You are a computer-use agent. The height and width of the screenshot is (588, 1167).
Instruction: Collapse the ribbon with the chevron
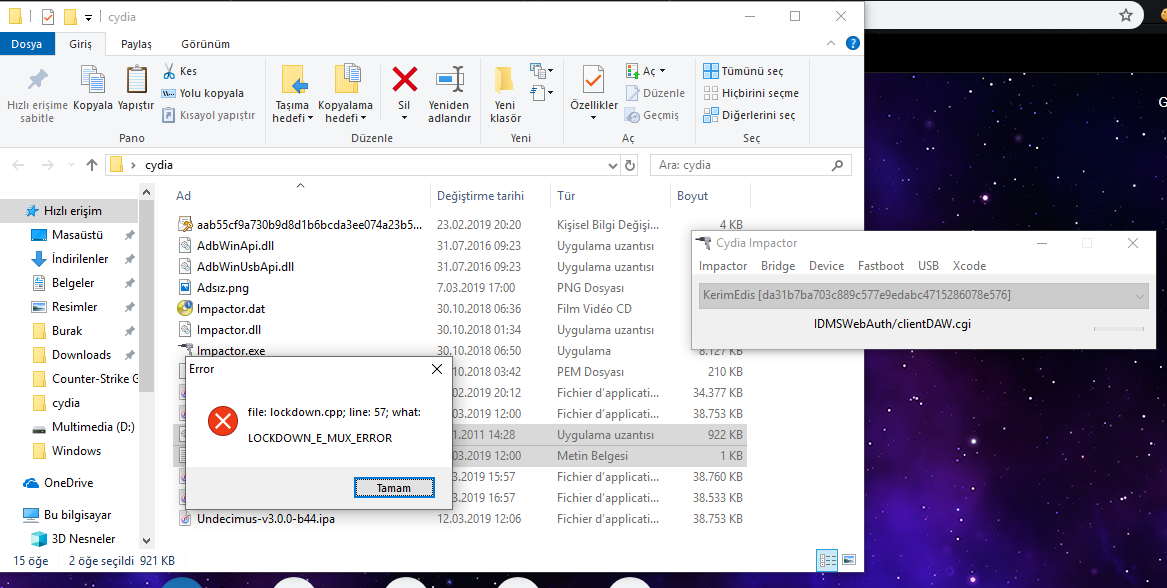tap(832, 44)
